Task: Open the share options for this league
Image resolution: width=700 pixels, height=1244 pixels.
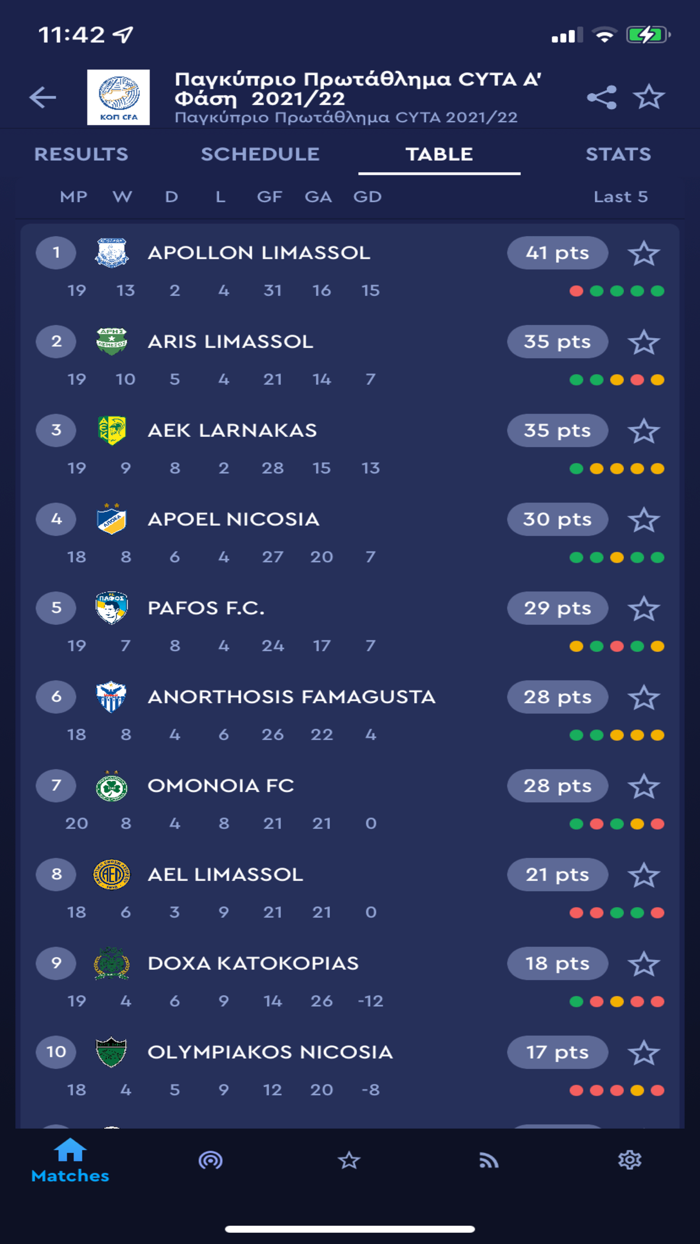Action: pos(600,97)
